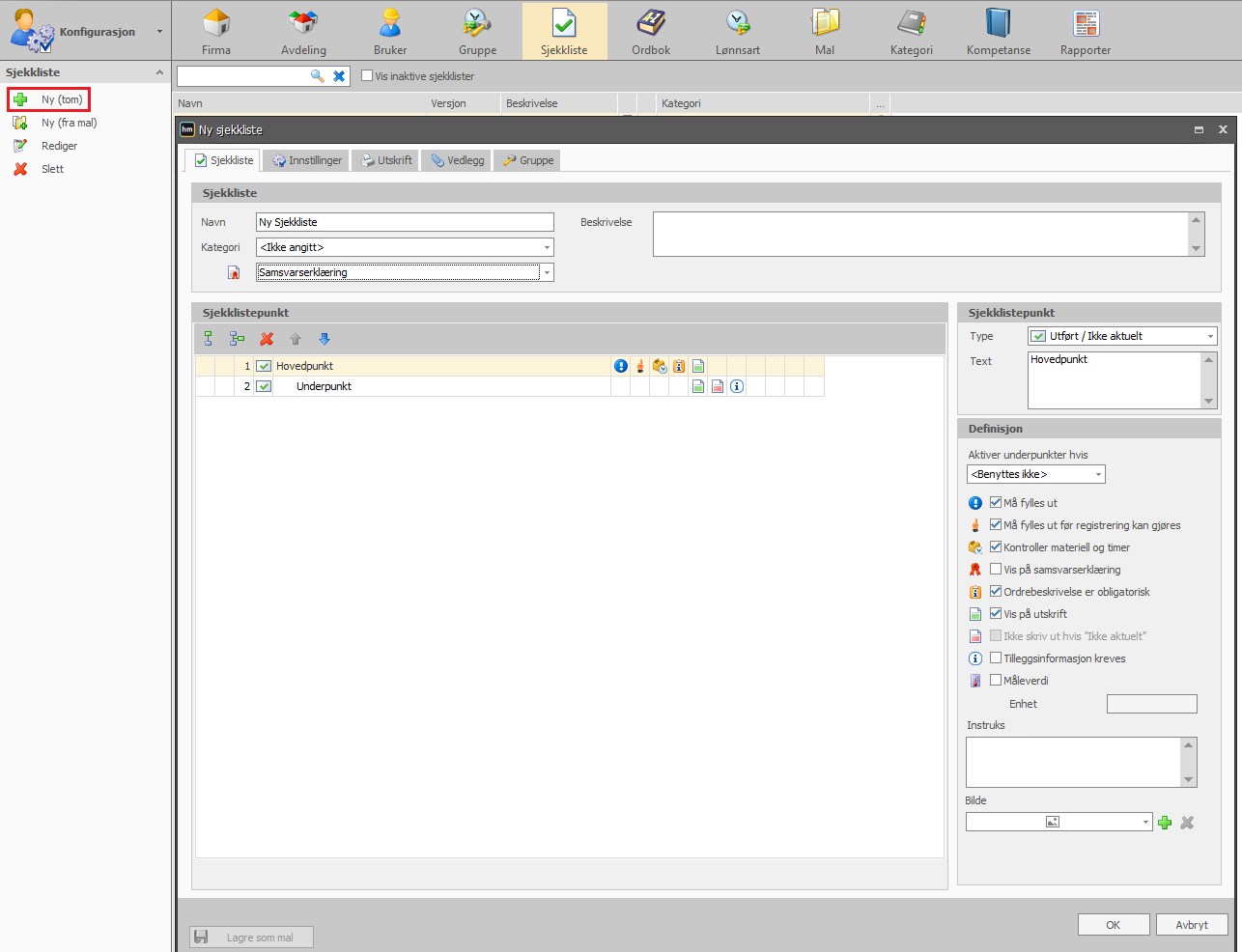Click the OK button

tap(1114, 924)
